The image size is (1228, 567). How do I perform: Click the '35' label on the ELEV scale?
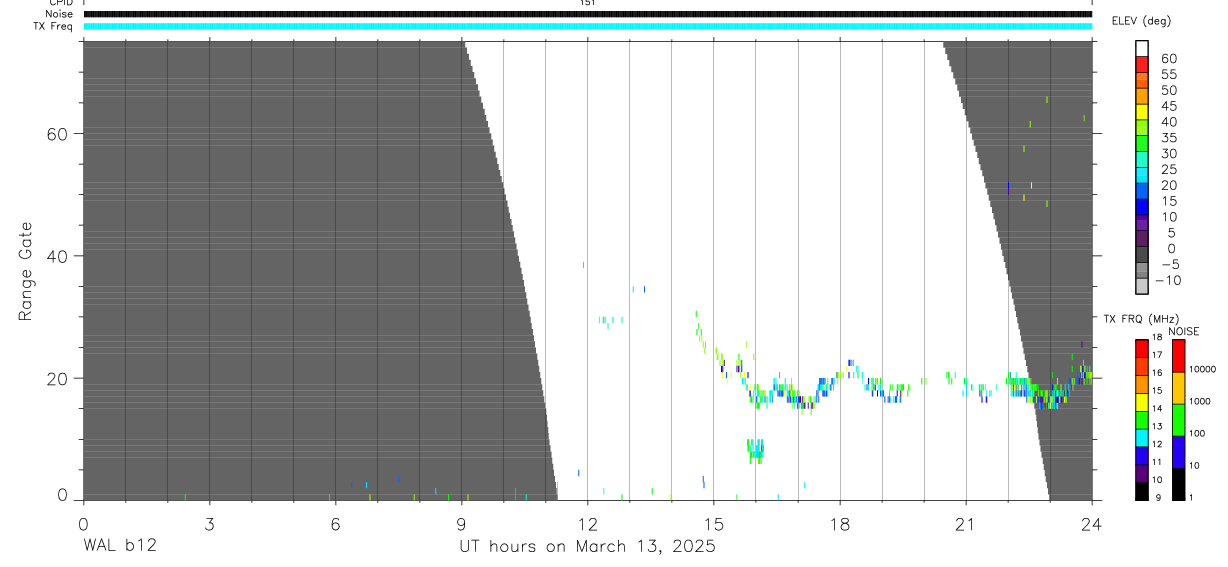1168,138
